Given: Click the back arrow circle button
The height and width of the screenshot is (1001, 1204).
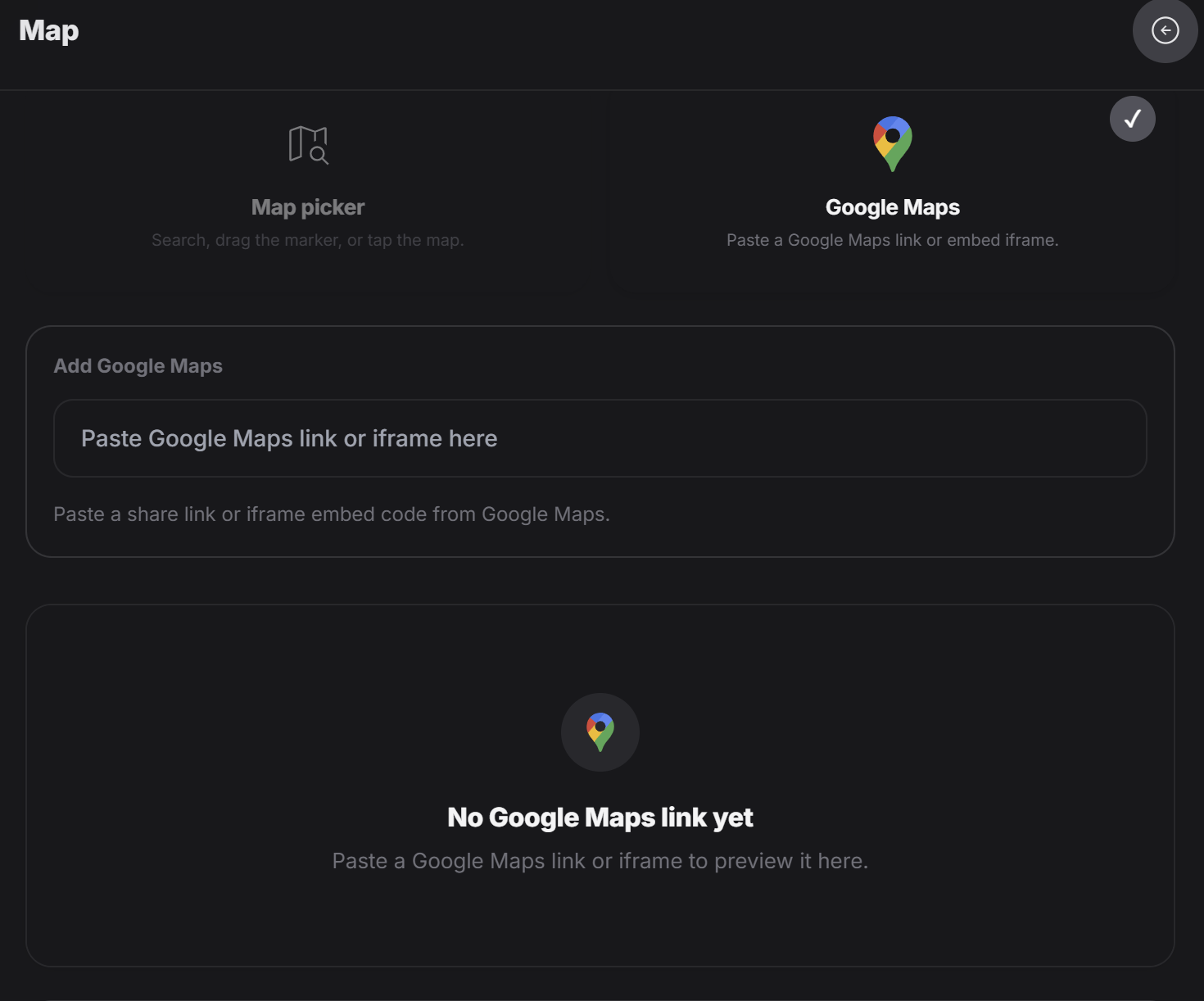Looking at the screenshot, I should (1165, 30).
